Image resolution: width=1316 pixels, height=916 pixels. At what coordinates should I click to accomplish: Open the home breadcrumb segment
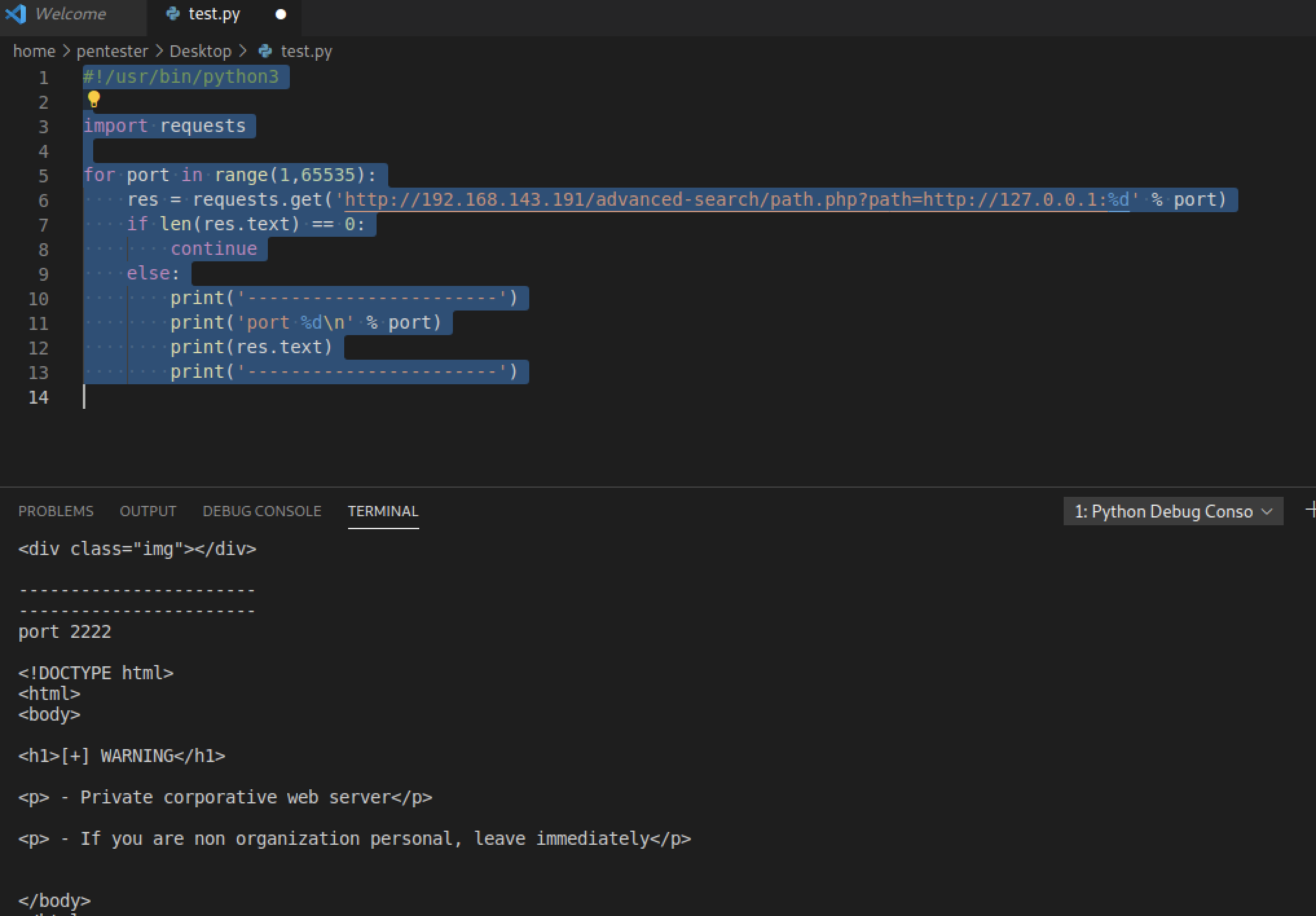(34, 51)
